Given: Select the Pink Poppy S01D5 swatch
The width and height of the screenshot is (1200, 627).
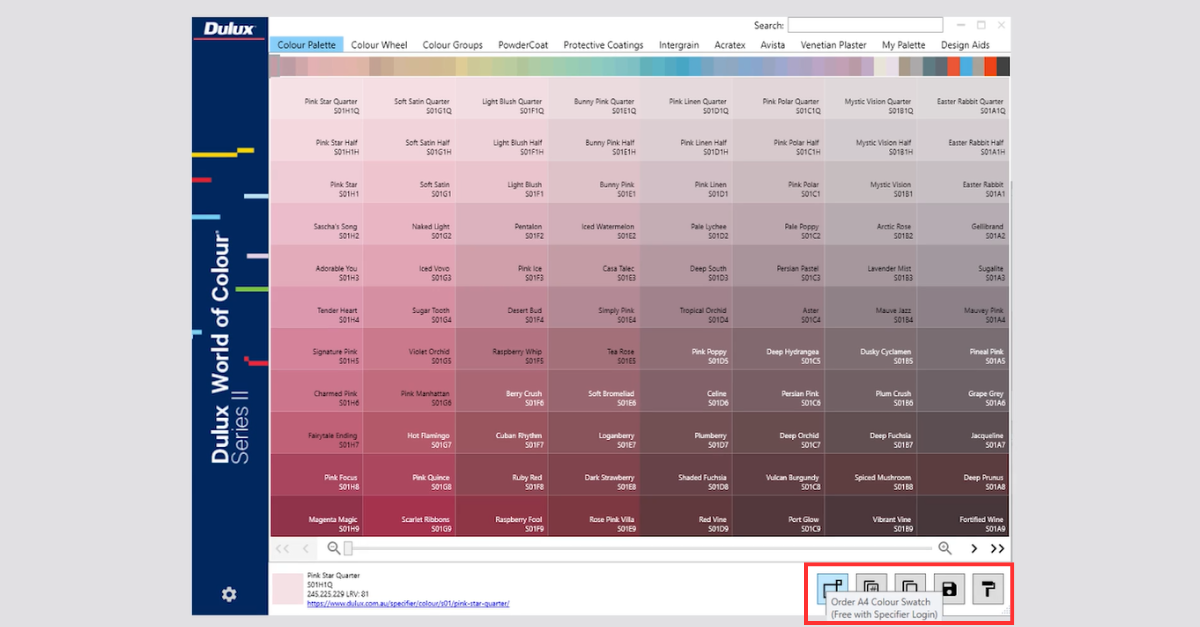Looking at the screenshot, I should (x=686, y=349).
